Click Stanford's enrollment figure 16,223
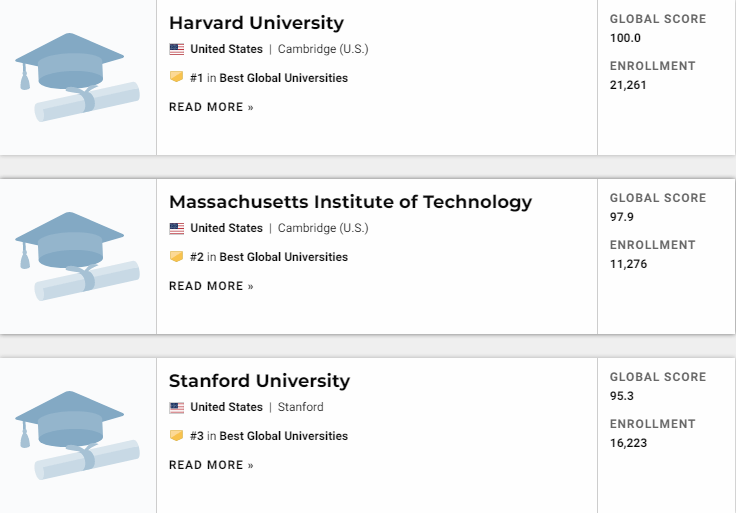Screen dimensions: 736x513 [628, 443]
